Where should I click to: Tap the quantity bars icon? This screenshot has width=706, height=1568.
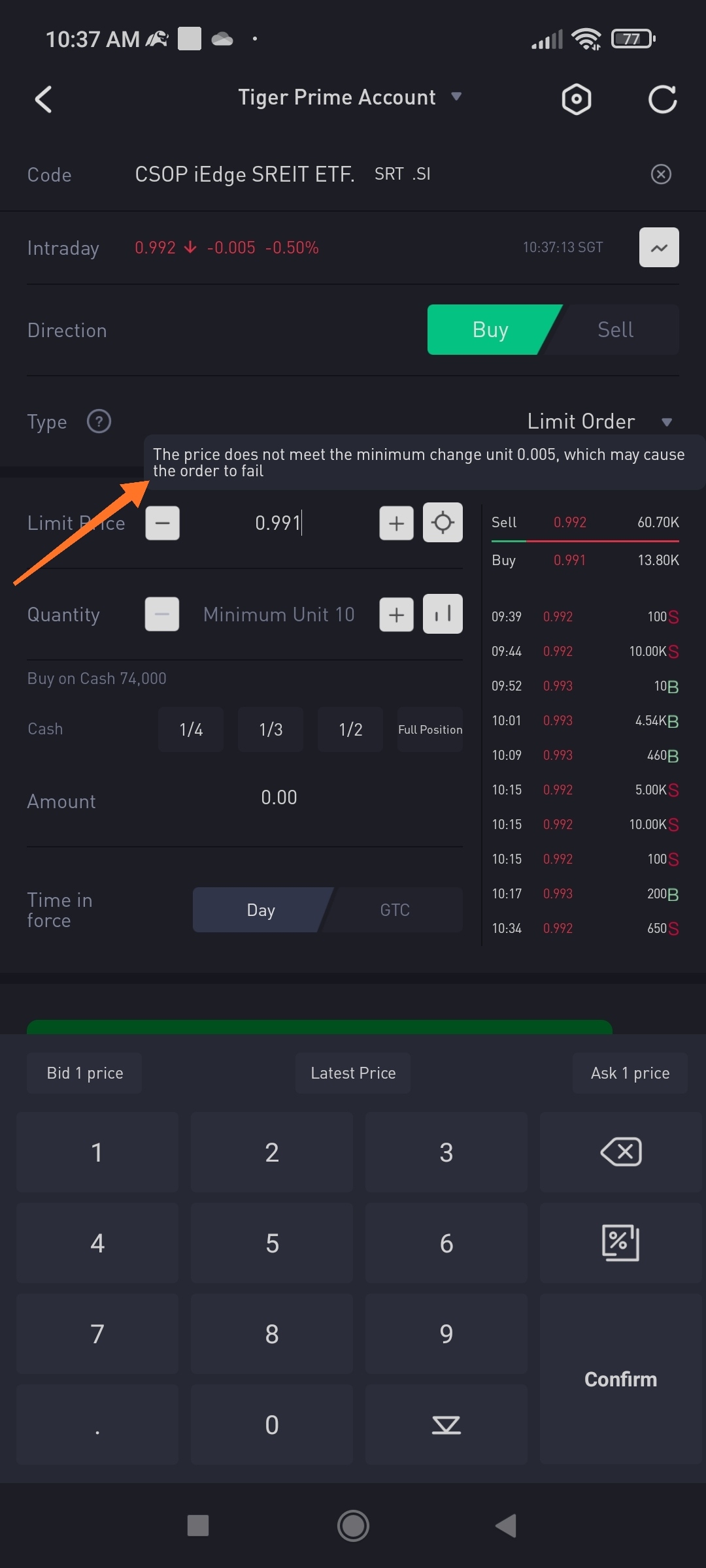443,614
